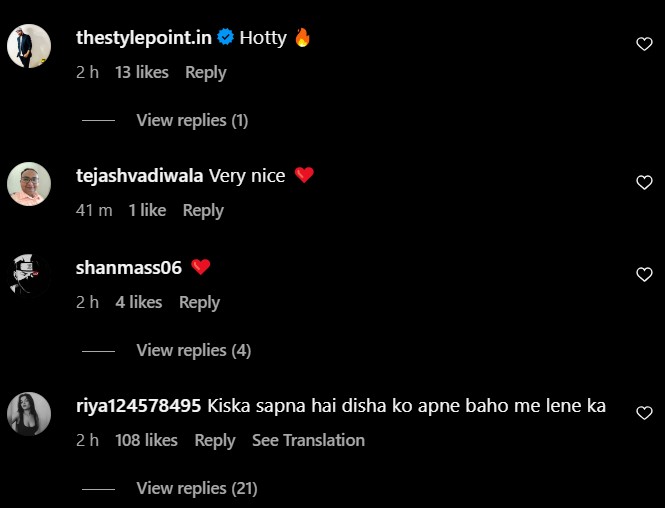Open riya124578495's profile avatar
This screenshot has width=665, height=508.
point(29,414)
